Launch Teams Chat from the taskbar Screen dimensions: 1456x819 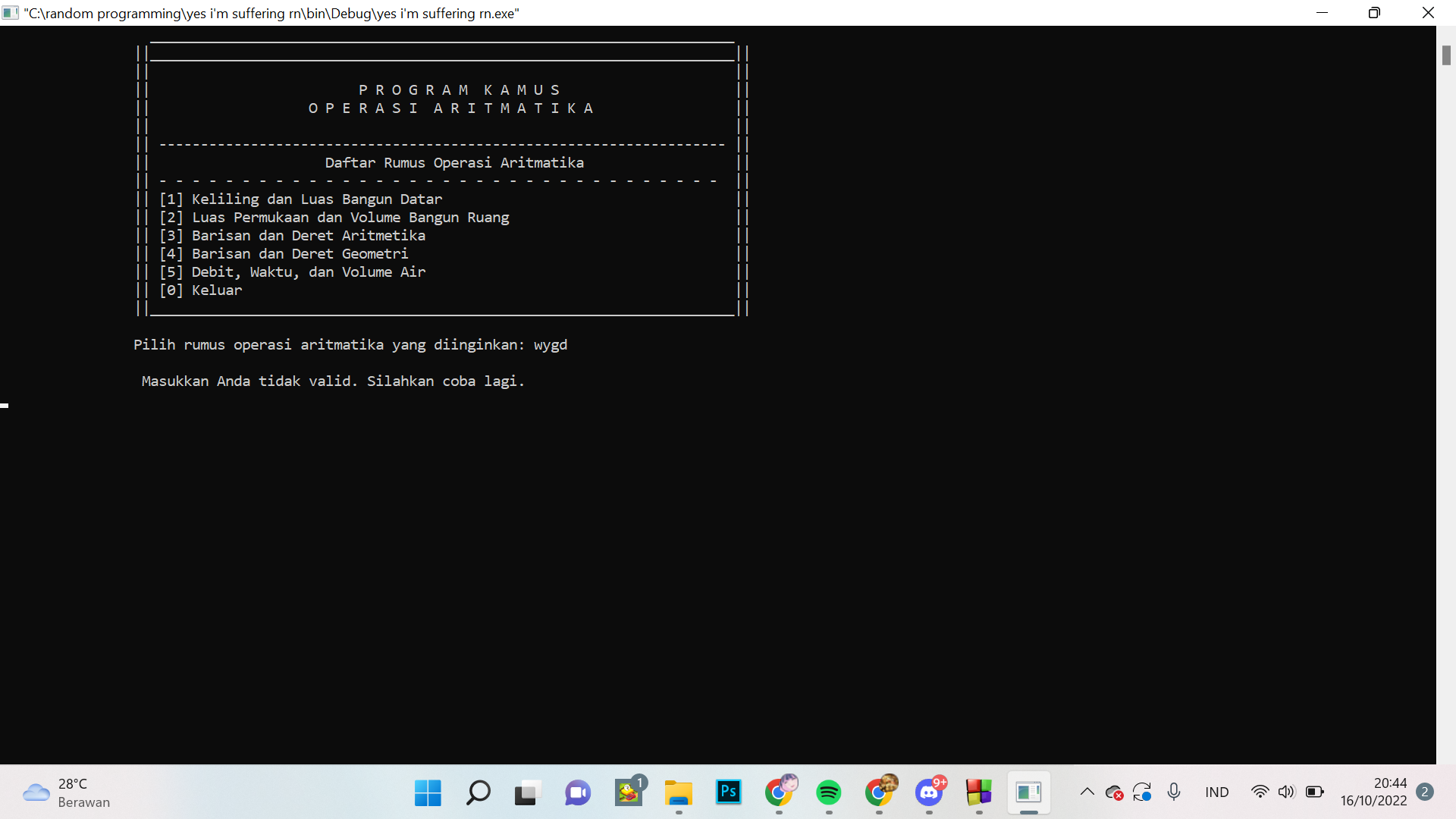pyautogui.click(x=578, y=793)
